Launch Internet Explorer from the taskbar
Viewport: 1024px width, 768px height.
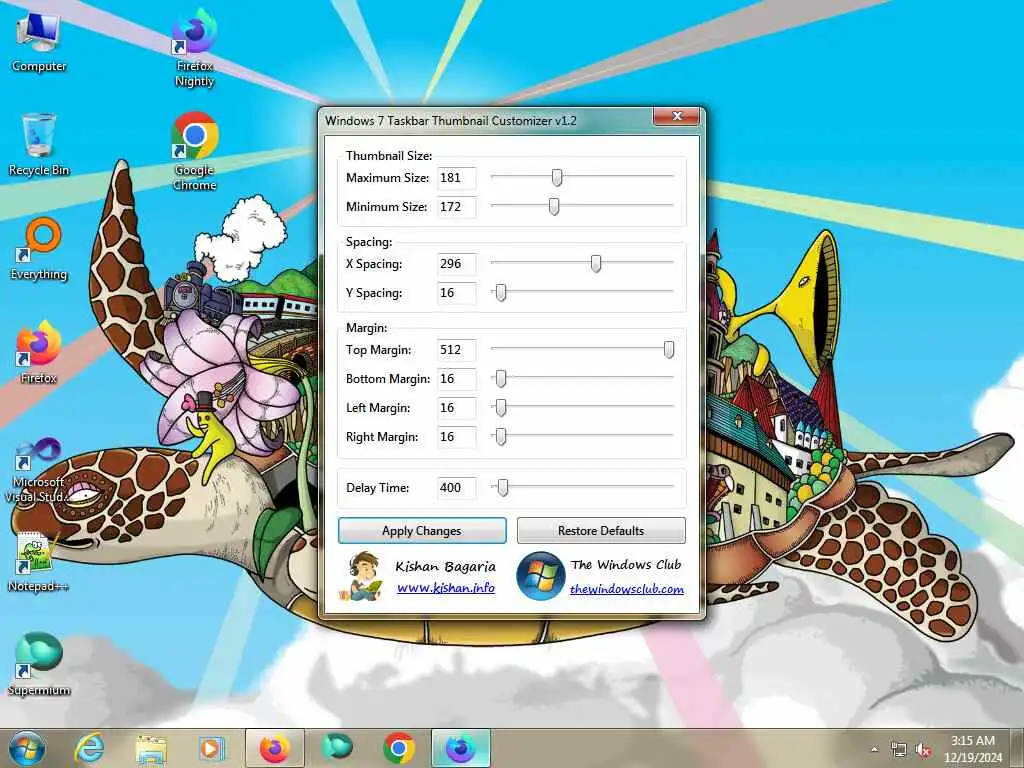(89, 748)
